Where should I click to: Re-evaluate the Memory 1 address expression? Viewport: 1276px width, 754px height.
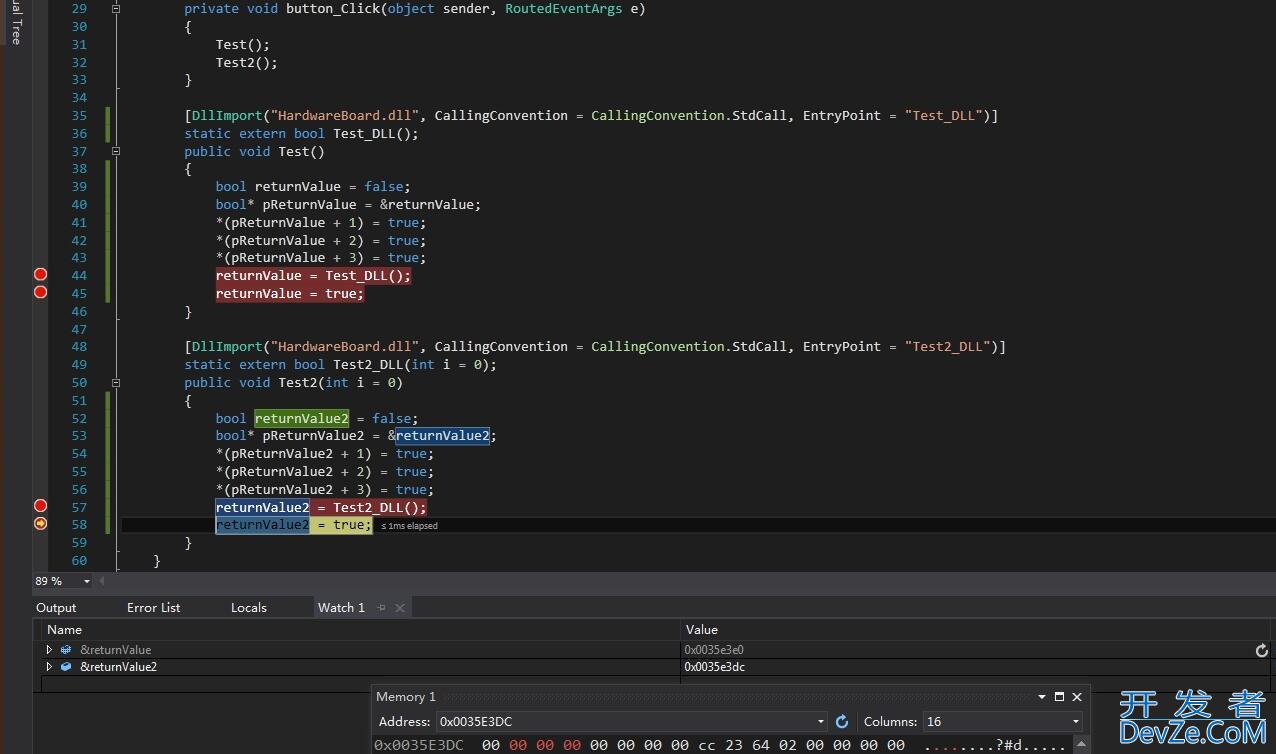click(x=842, y=721)
